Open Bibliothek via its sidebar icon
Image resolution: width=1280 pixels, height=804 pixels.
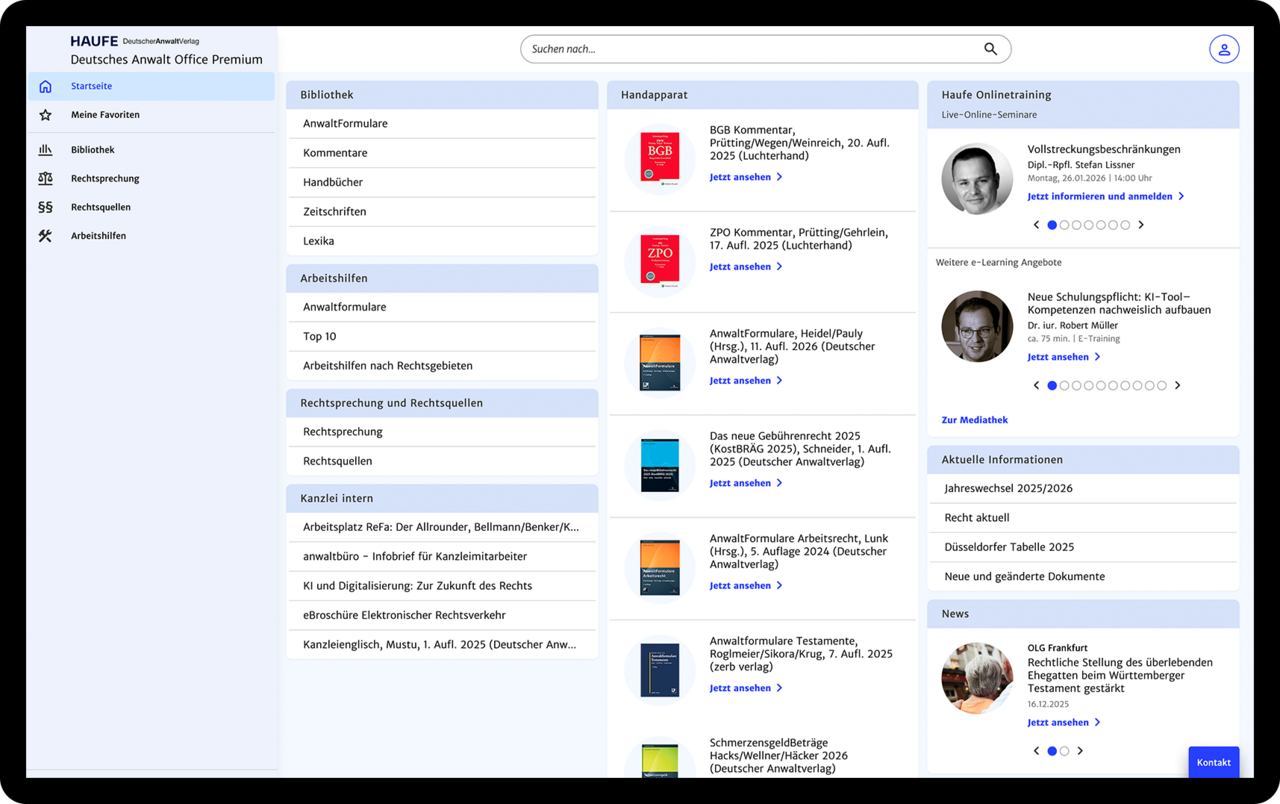pyautogui.click(x=45, y=150)
